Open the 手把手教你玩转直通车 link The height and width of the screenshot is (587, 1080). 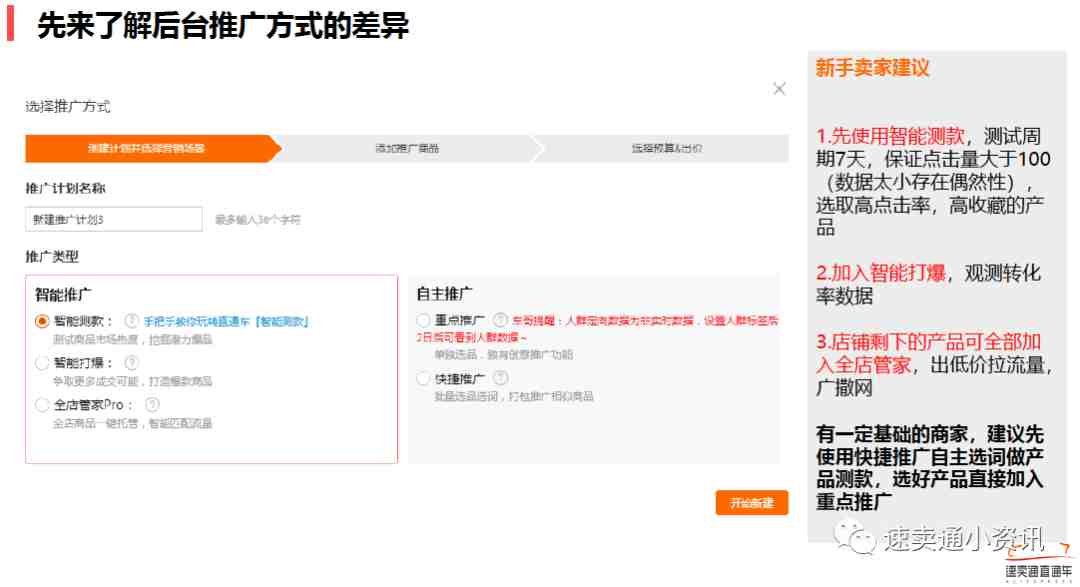pyautogui.click(x=227, y=321)
